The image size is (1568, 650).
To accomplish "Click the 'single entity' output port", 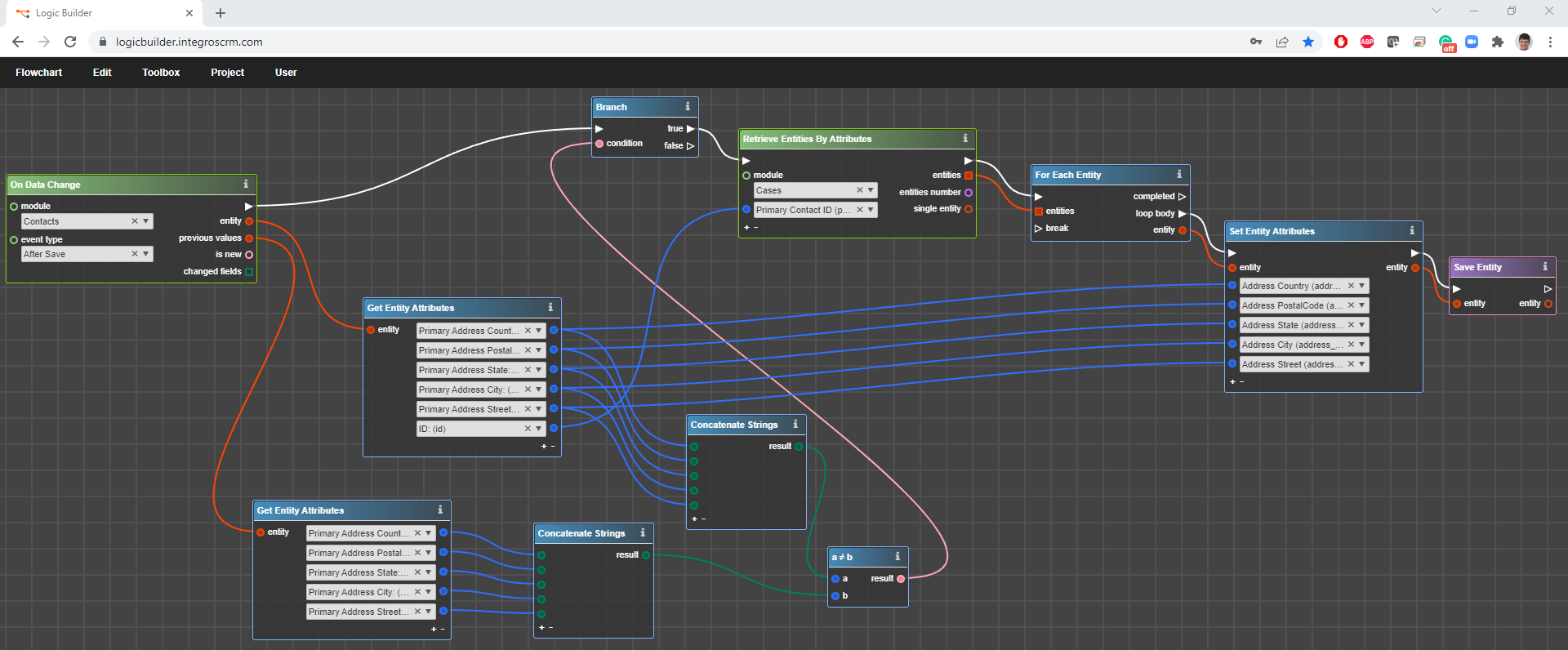I will (969, 209).
